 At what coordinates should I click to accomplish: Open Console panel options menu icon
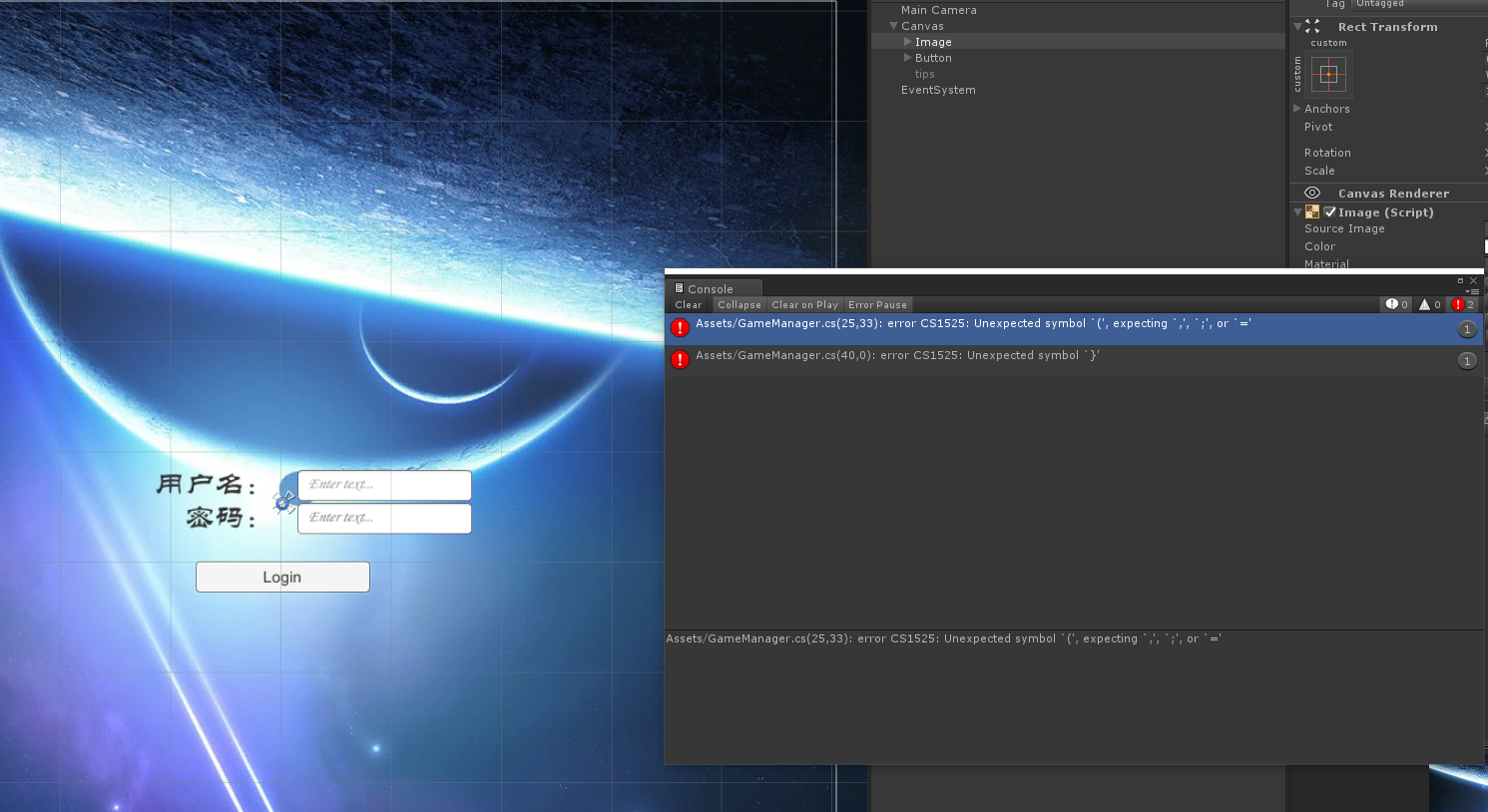click(x=1472, y=291)
